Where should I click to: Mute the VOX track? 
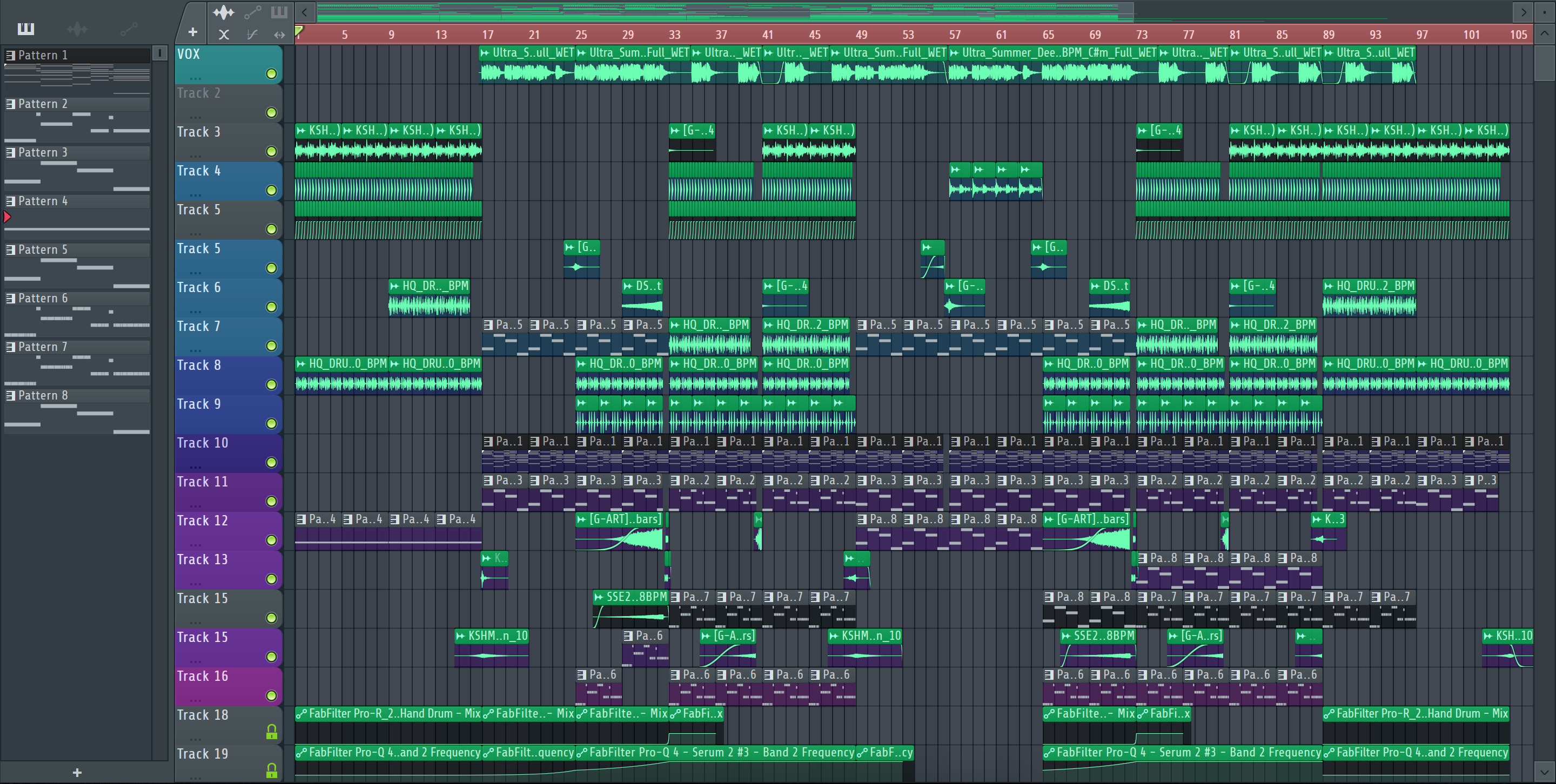pos(271,73)
